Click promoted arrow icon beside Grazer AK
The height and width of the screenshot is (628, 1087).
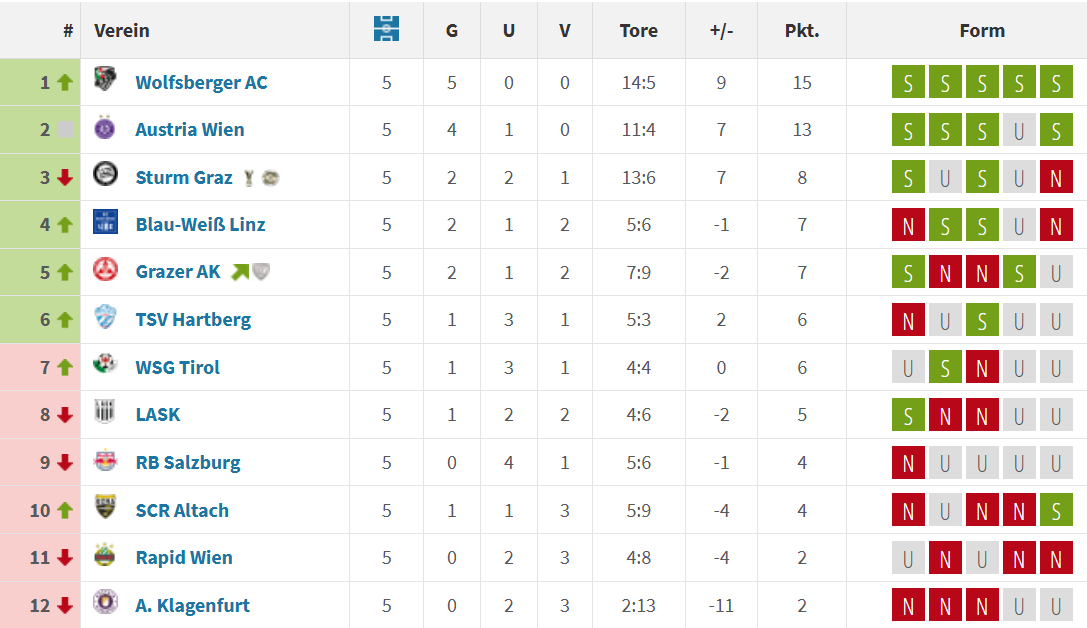point(240,272)
